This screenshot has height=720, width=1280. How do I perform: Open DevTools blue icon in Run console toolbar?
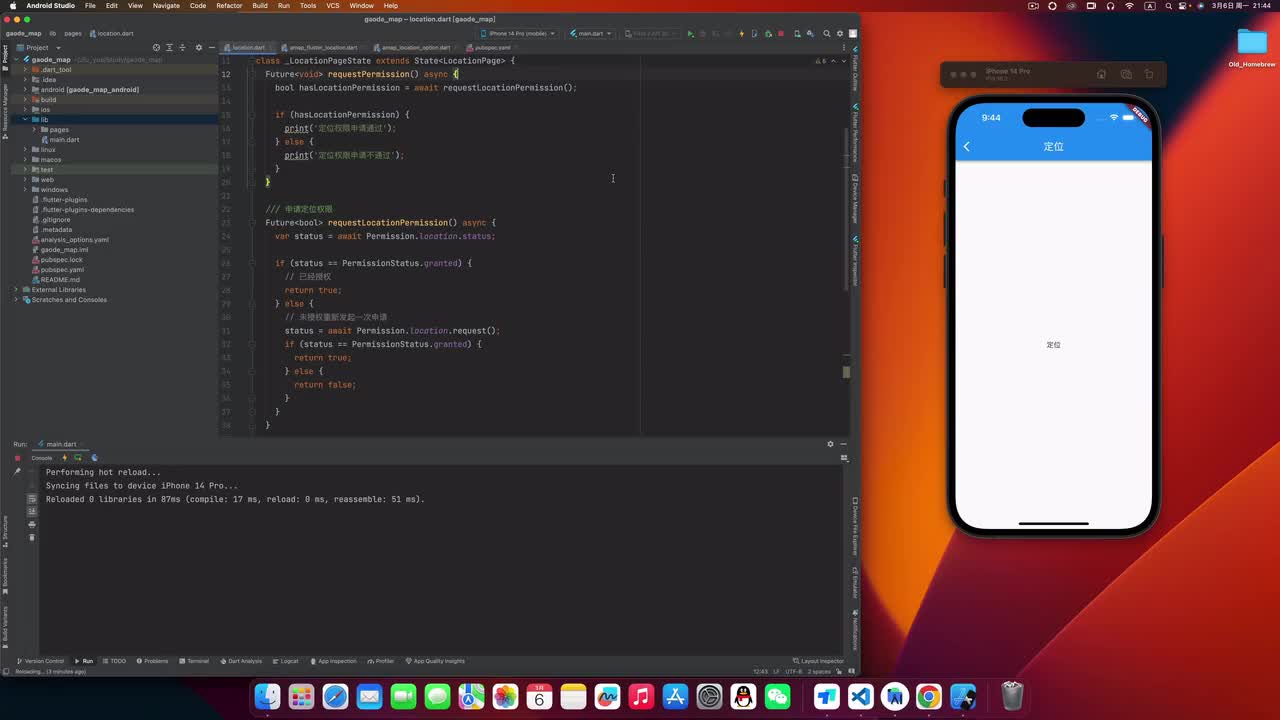point(94,458)
